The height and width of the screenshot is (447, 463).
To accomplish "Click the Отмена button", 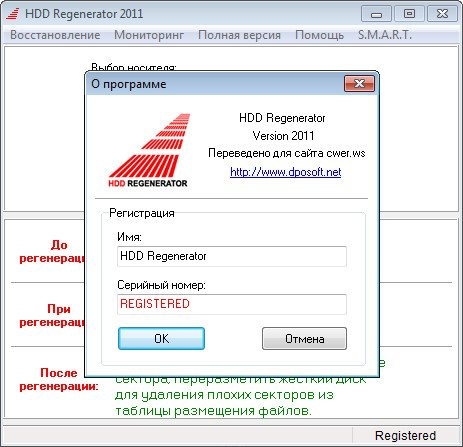I will (x=304, y=338).
